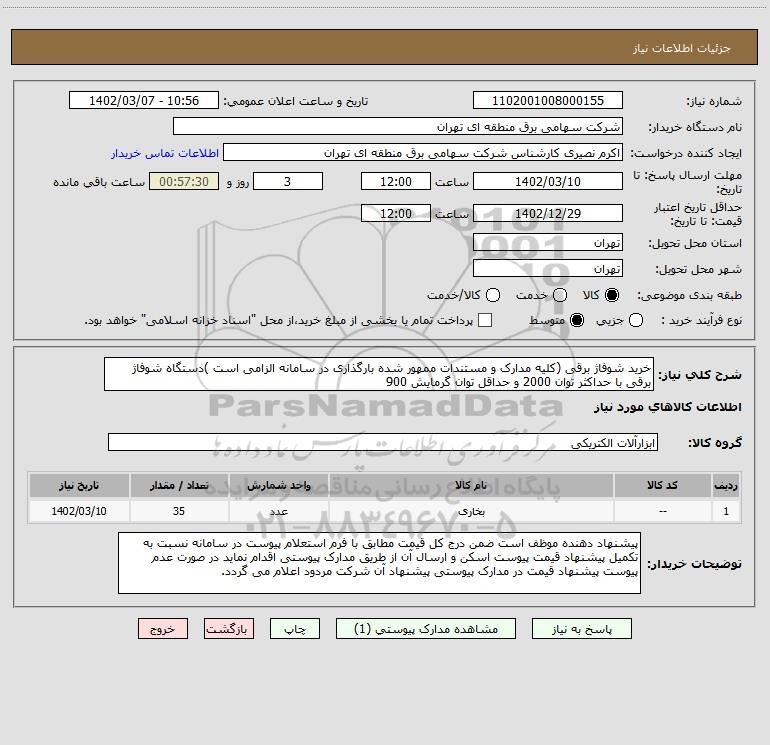Viewport: 770px width, 745px height.
Task: Select the جزیی purchase type radio
Action: tap(635, 320)
